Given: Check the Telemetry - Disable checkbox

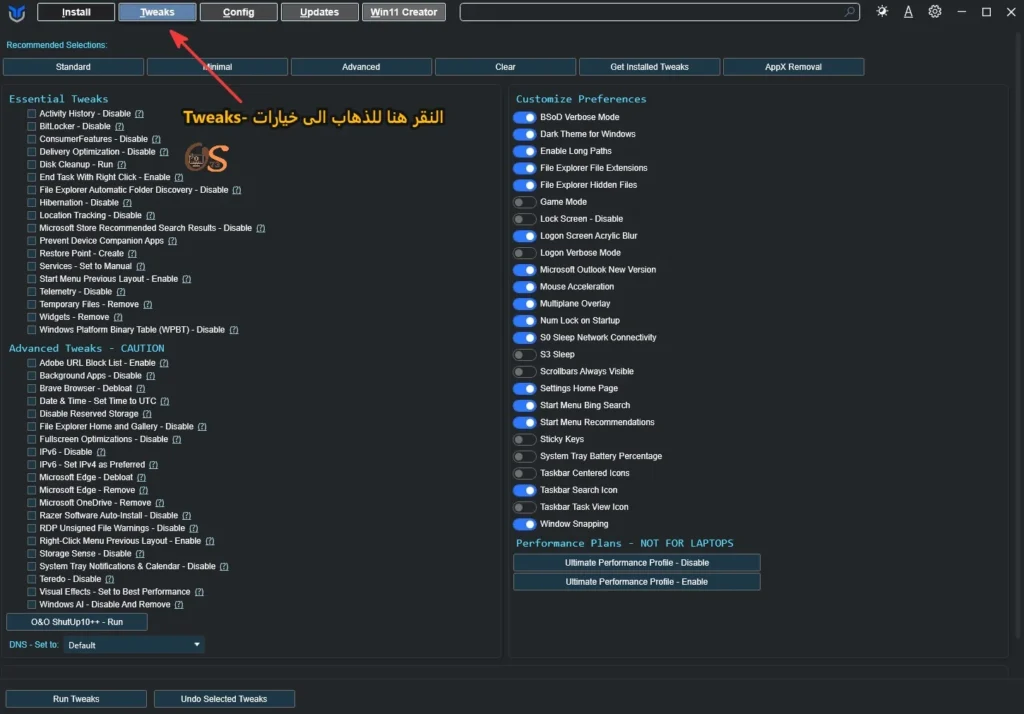Looking at the screenshot, I should point(31,292).
